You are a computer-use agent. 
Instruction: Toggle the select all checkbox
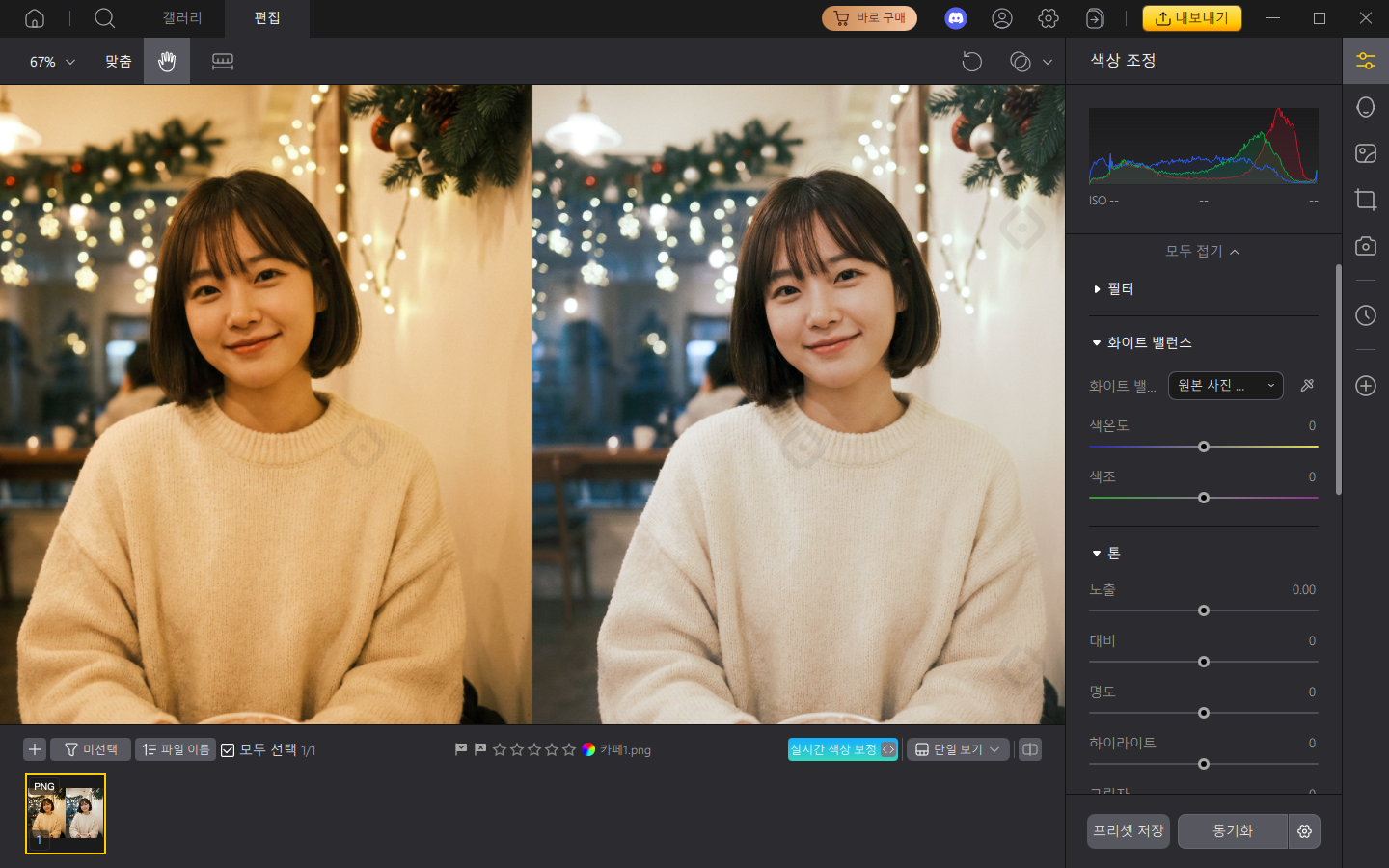point(228,750)
